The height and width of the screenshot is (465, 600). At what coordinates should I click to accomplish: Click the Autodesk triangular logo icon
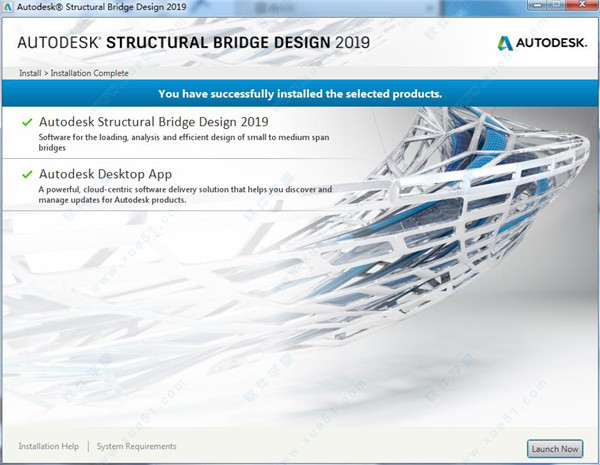[x=506, y=43]
